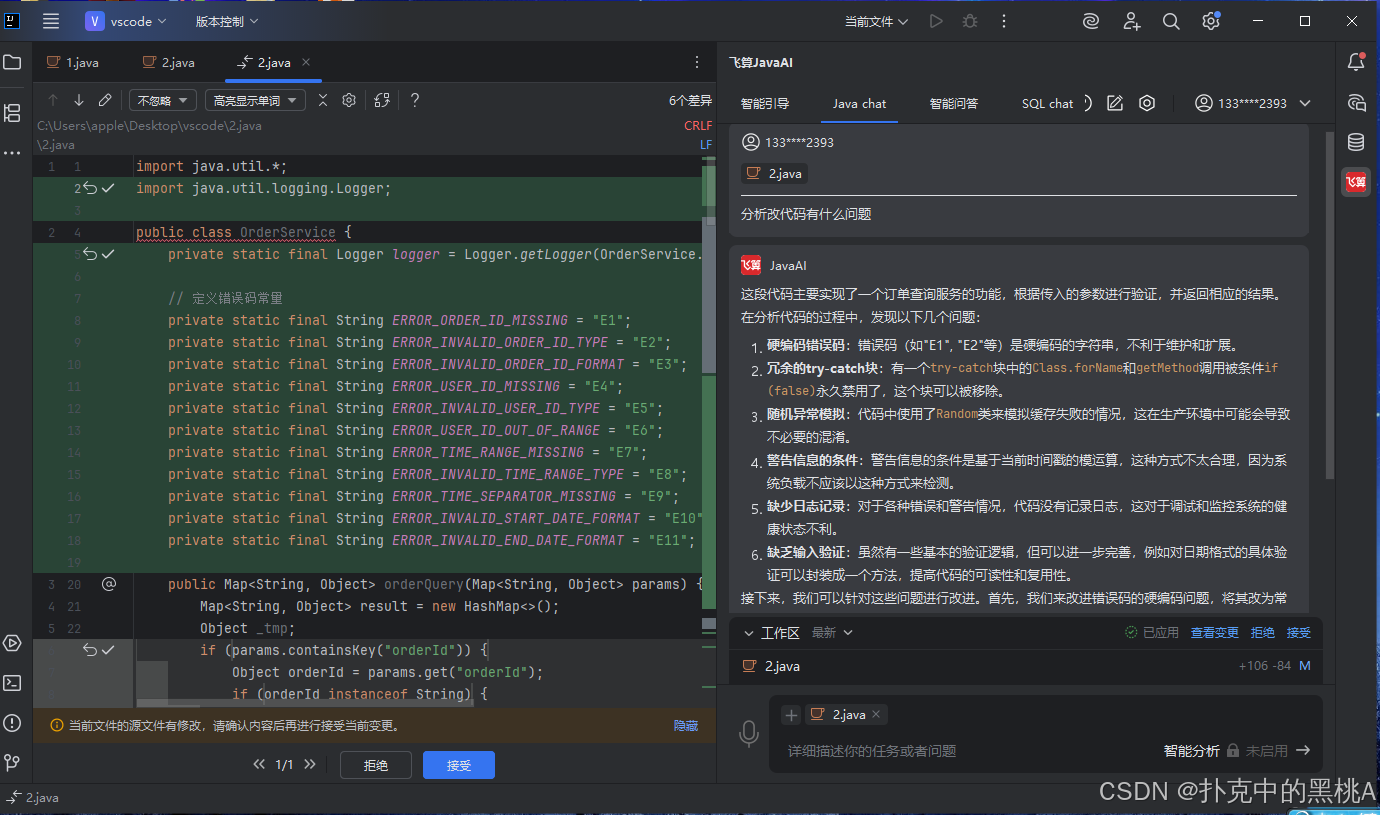Jump to next difference arrow
This screenshot has width=1380, height=815.
click(79, 100)
